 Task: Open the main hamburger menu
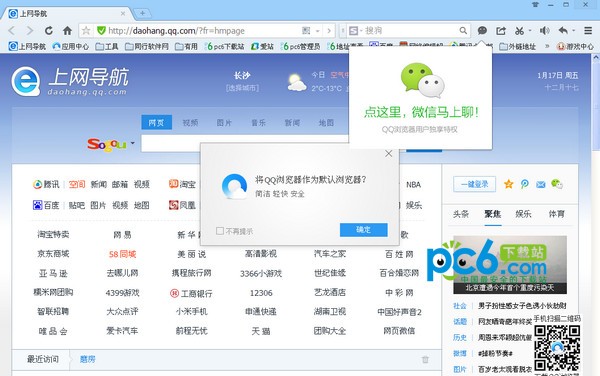tap(588, 31)
